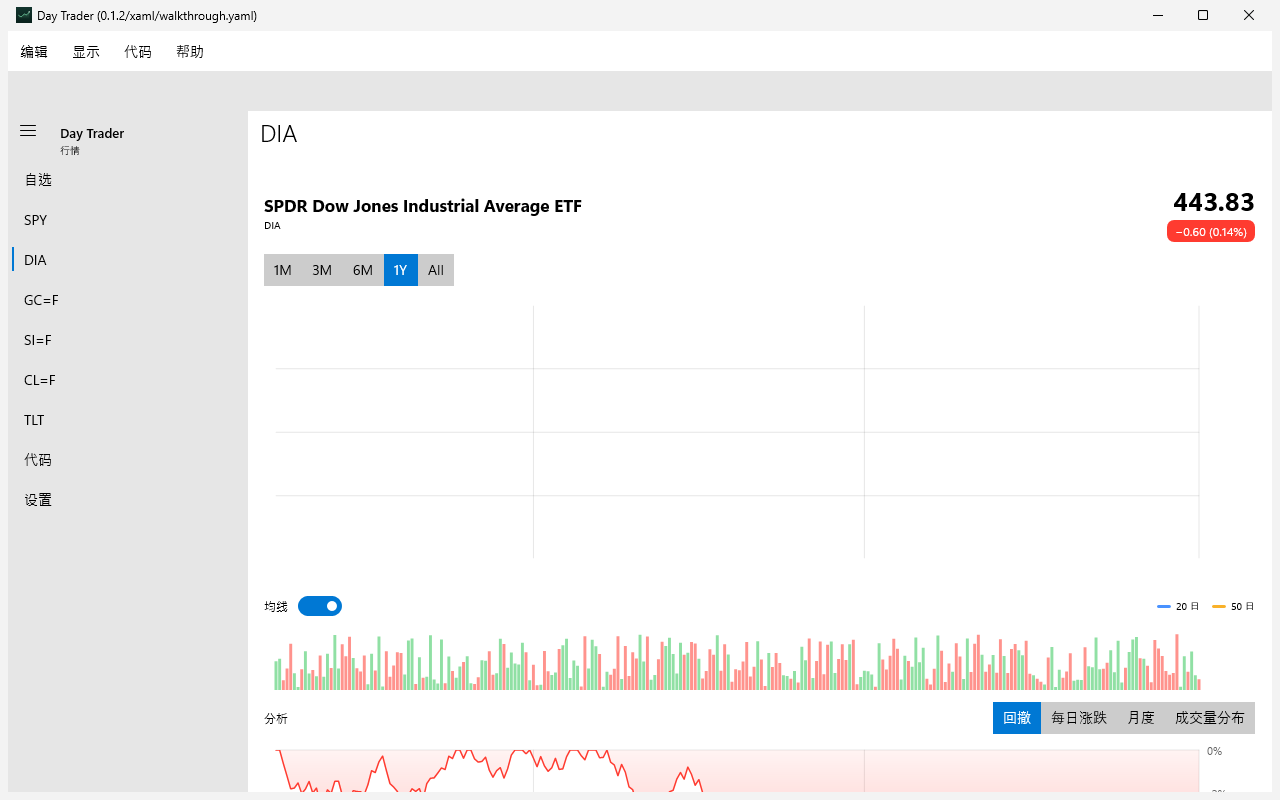Image resolution: width=1280 pixels, height=800 pixels.
Task: Select the 回撤 analysis tab
Action: point(1017,718)
